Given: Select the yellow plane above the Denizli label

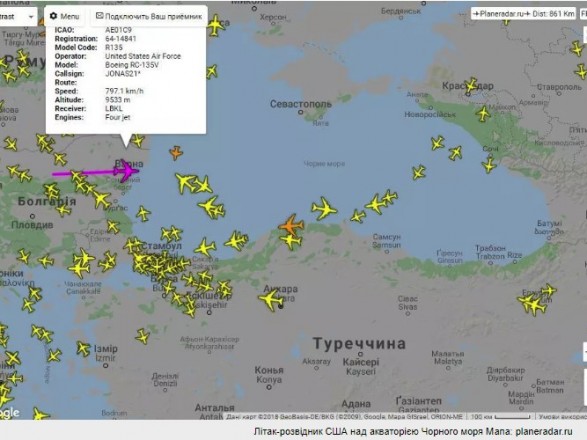Looking at the screenshot, I should click(x=142, y=336).
